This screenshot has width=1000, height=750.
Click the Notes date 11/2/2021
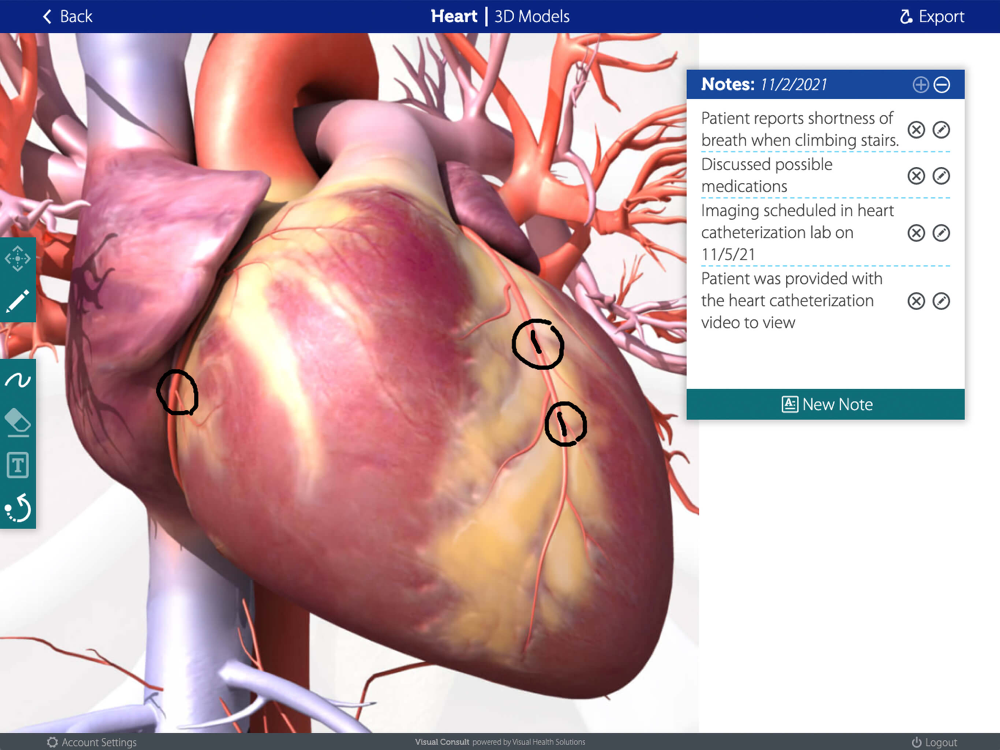(794, 85)
